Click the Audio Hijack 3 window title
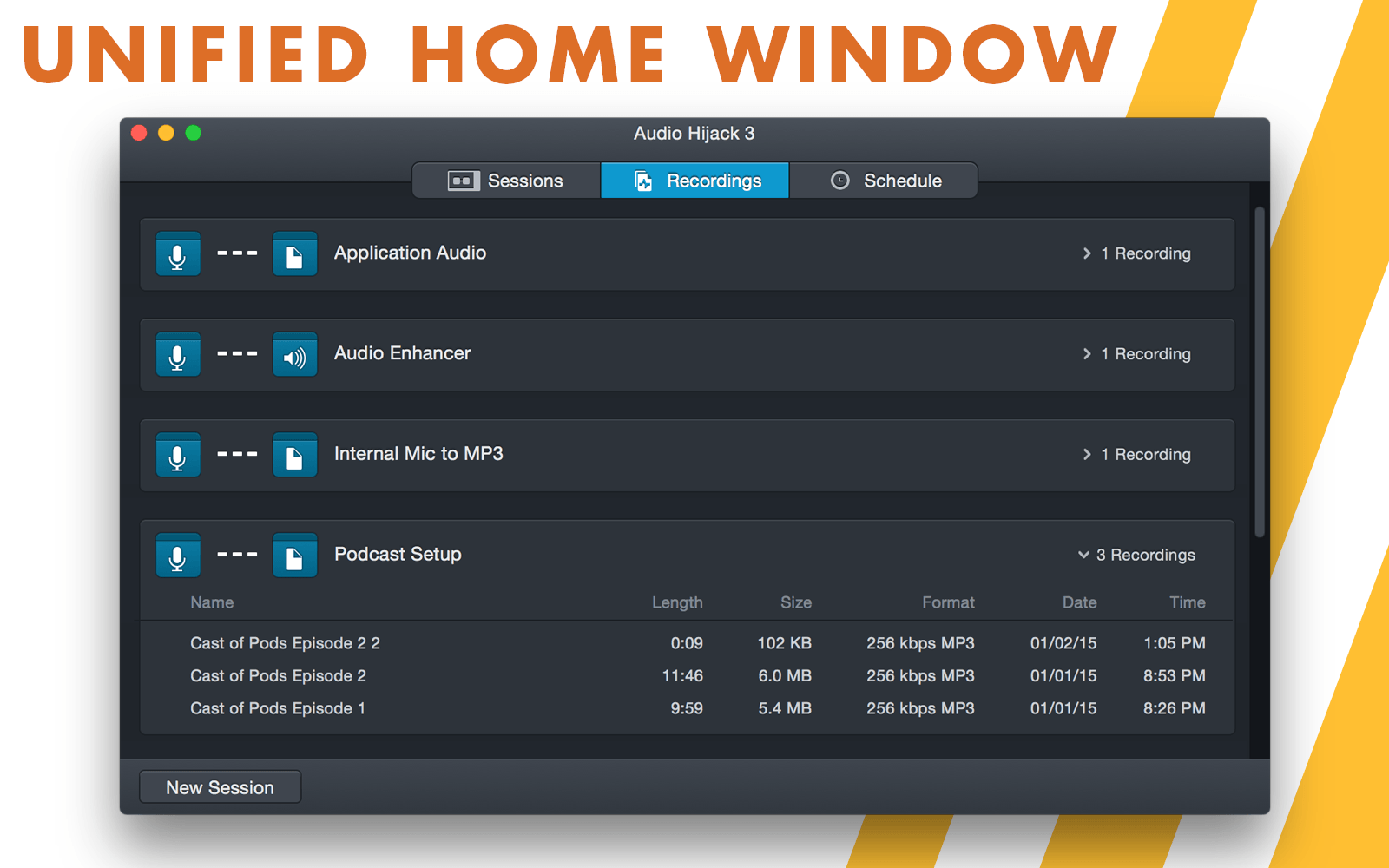 click(x=694, y=133)
